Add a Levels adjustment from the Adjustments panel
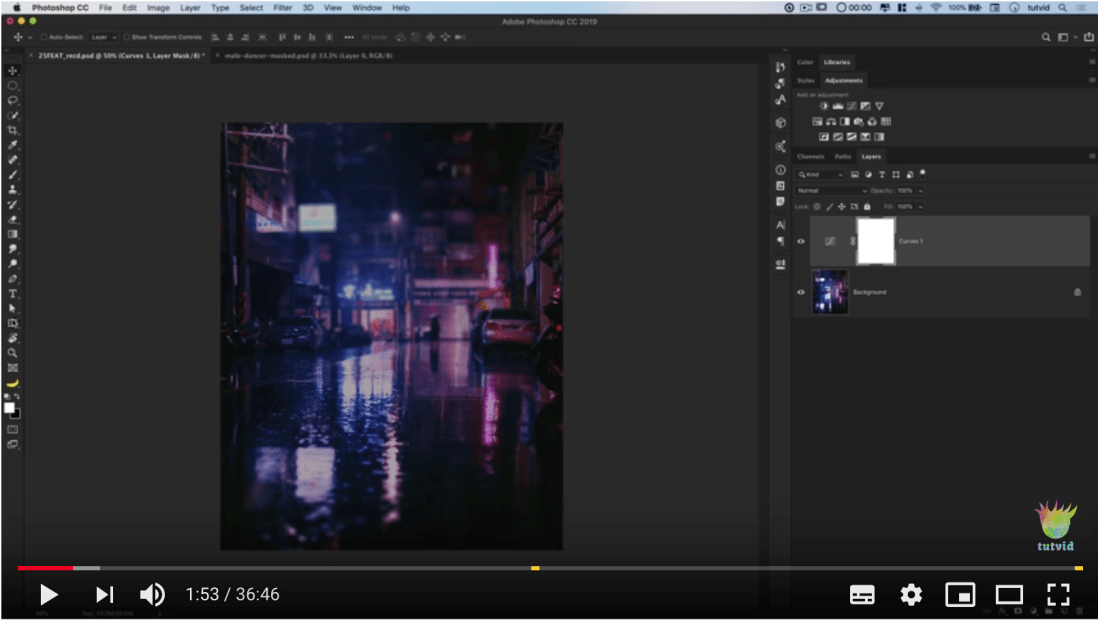1098x620 pixels. click(838, 105)
